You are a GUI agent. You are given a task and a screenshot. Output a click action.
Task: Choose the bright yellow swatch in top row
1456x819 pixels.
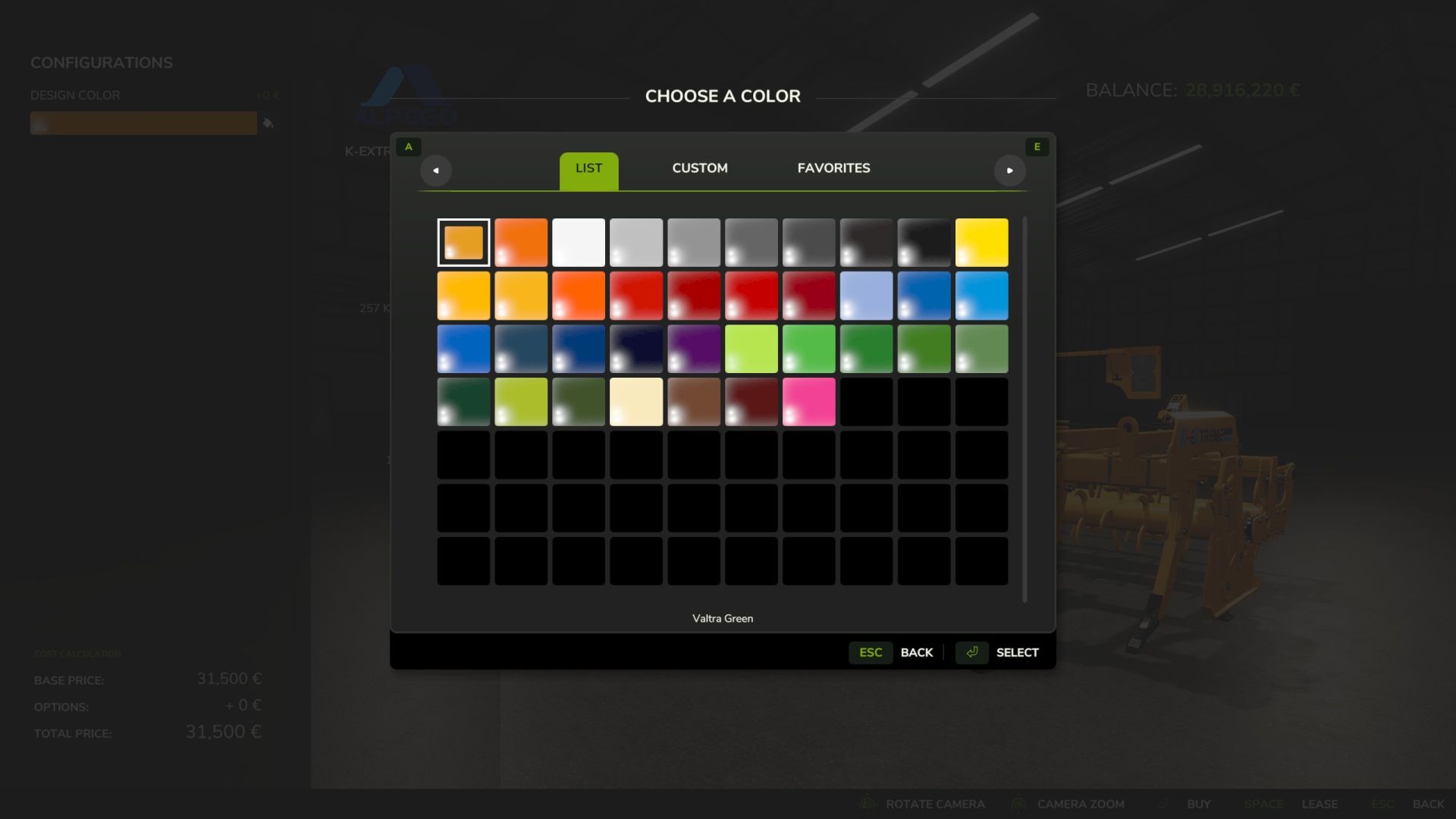(x=981, y=243)
